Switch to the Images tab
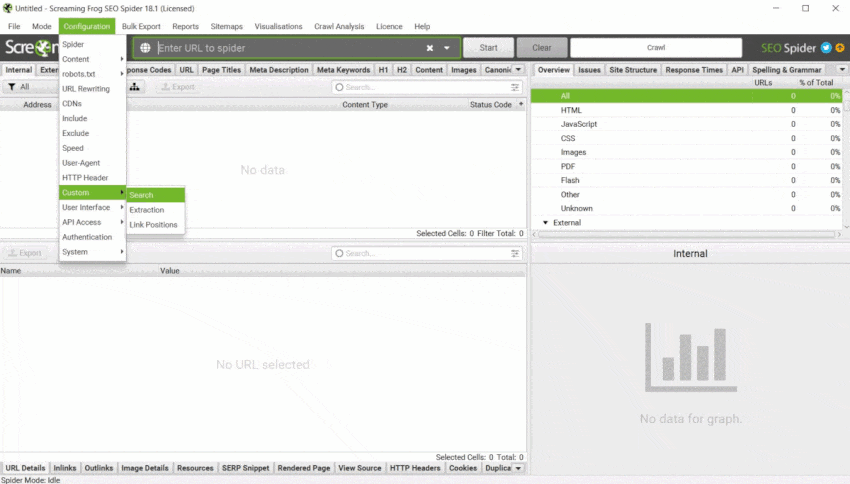 pos(463,70)
